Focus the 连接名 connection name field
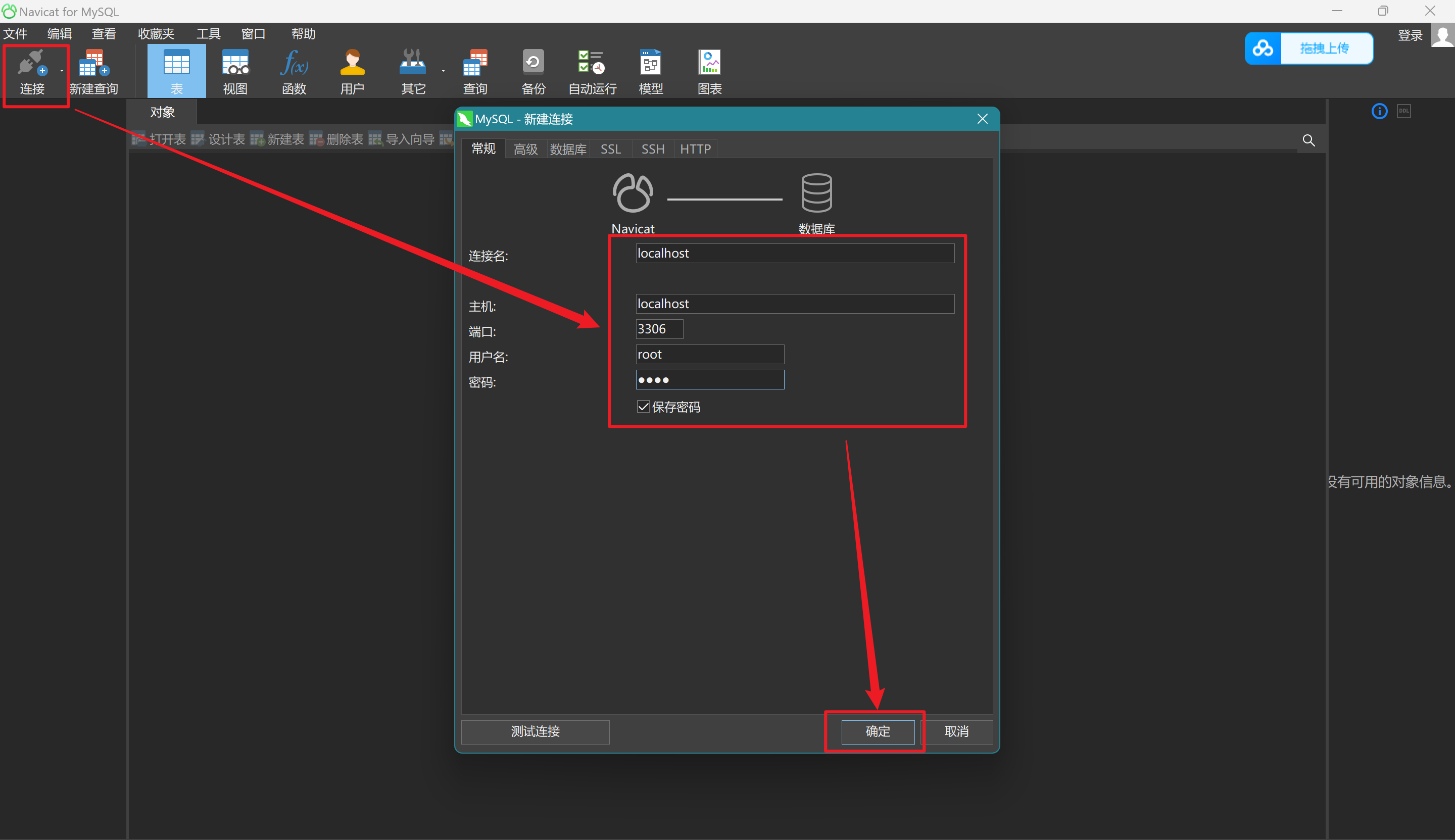Viewport: 1455px width, 840px height. (795, 253)
